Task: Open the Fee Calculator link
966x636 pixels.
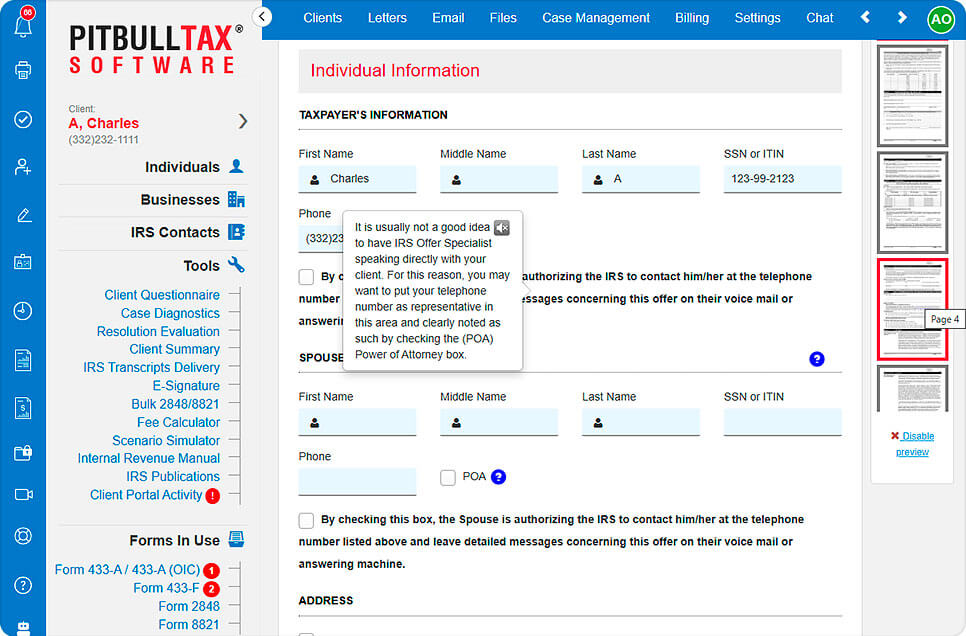Action: pos(178,422)
